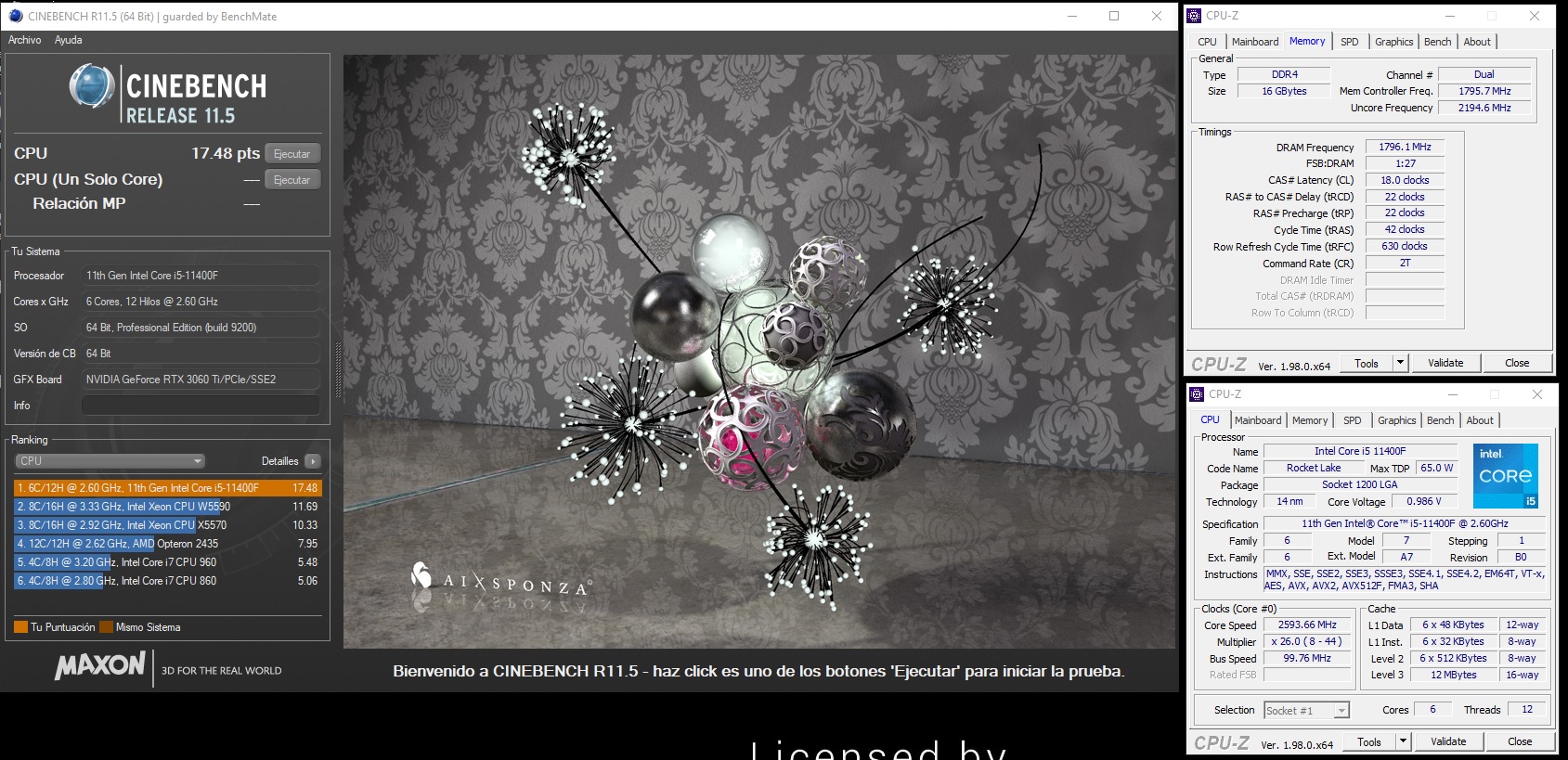Click Validate in Memory window
Image resolution: width=1568 pixels, height=760 pixels.
(1445, 363)
